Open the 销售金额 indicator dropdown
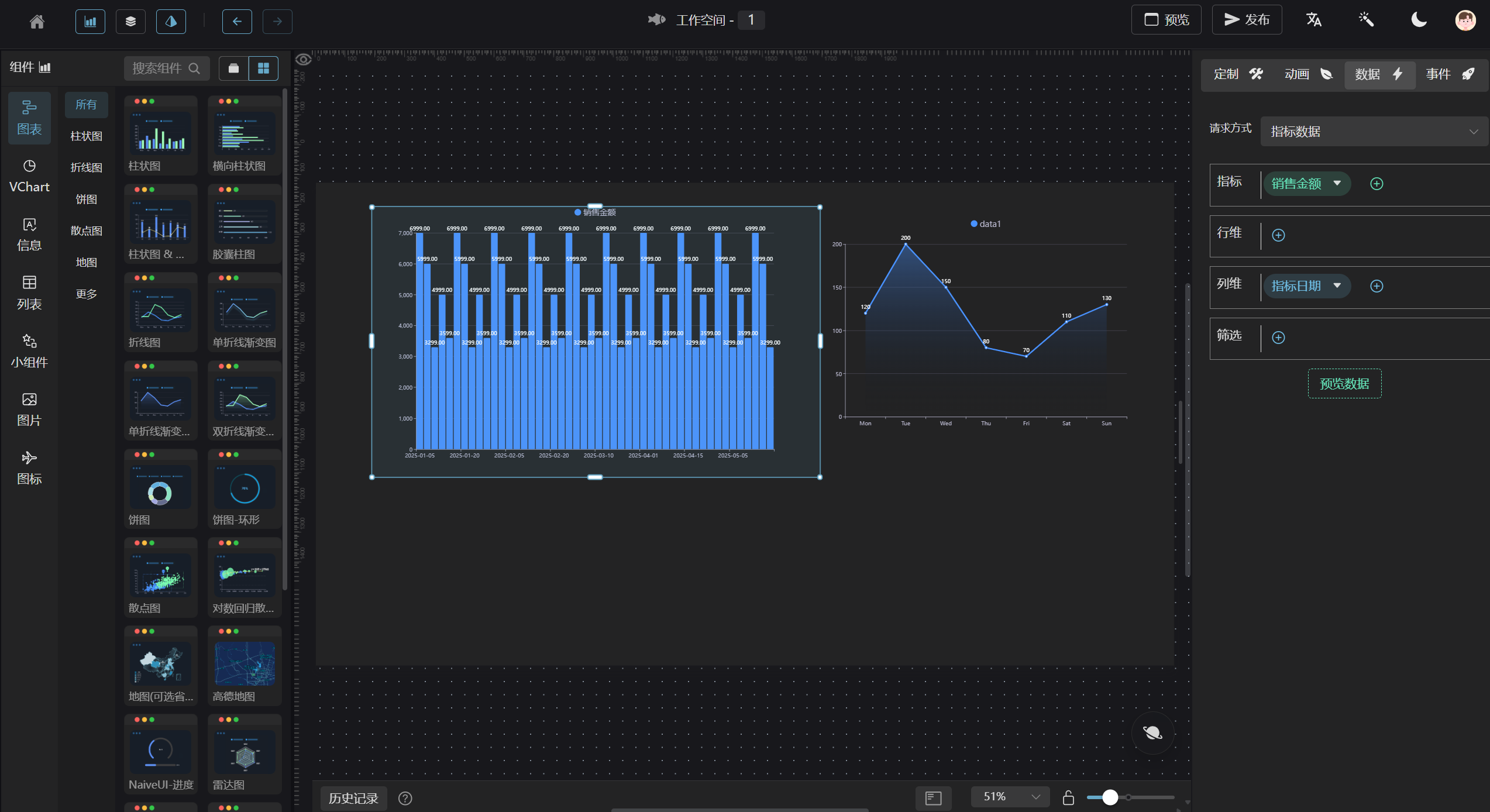The image size is (1490, 812). tap(1307, 184)
